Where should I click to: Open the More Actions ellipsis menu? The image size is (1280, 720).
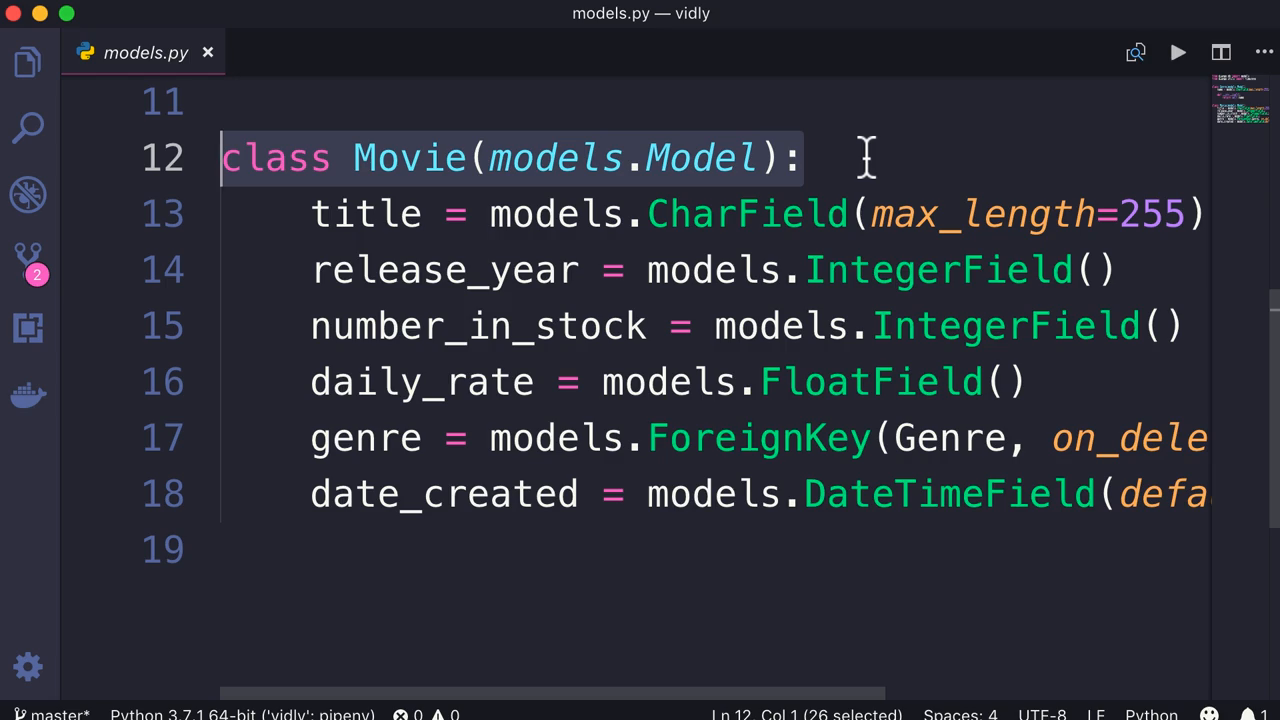1264,52
